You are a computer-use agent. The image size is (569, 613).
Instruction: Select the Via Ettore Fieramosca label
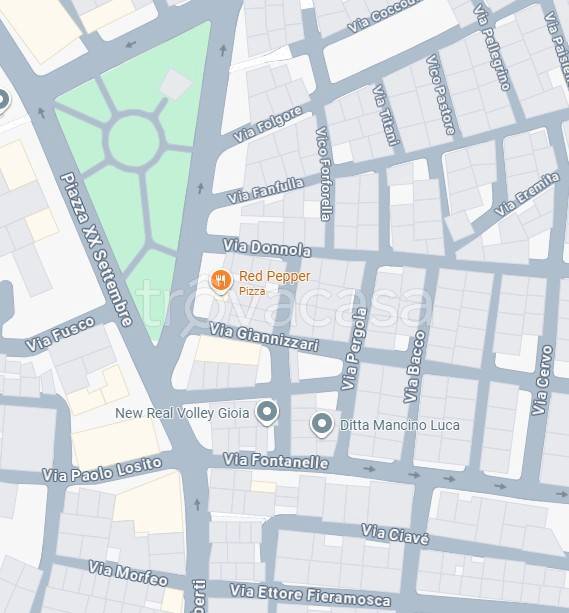(310, 595)
